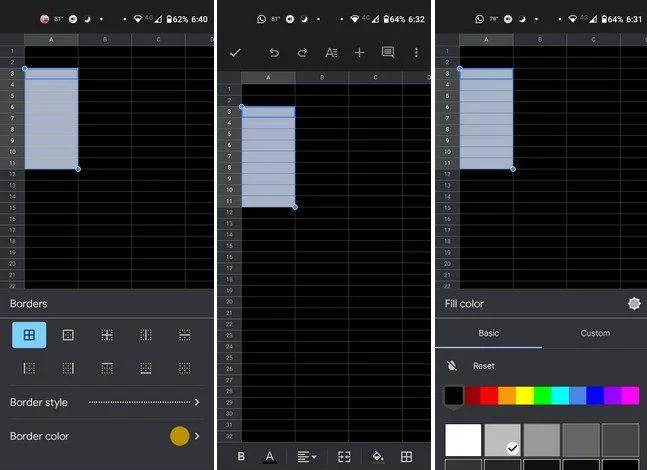
Task: Open borders icon in bottom toolbar
Action: click(406, 456)
